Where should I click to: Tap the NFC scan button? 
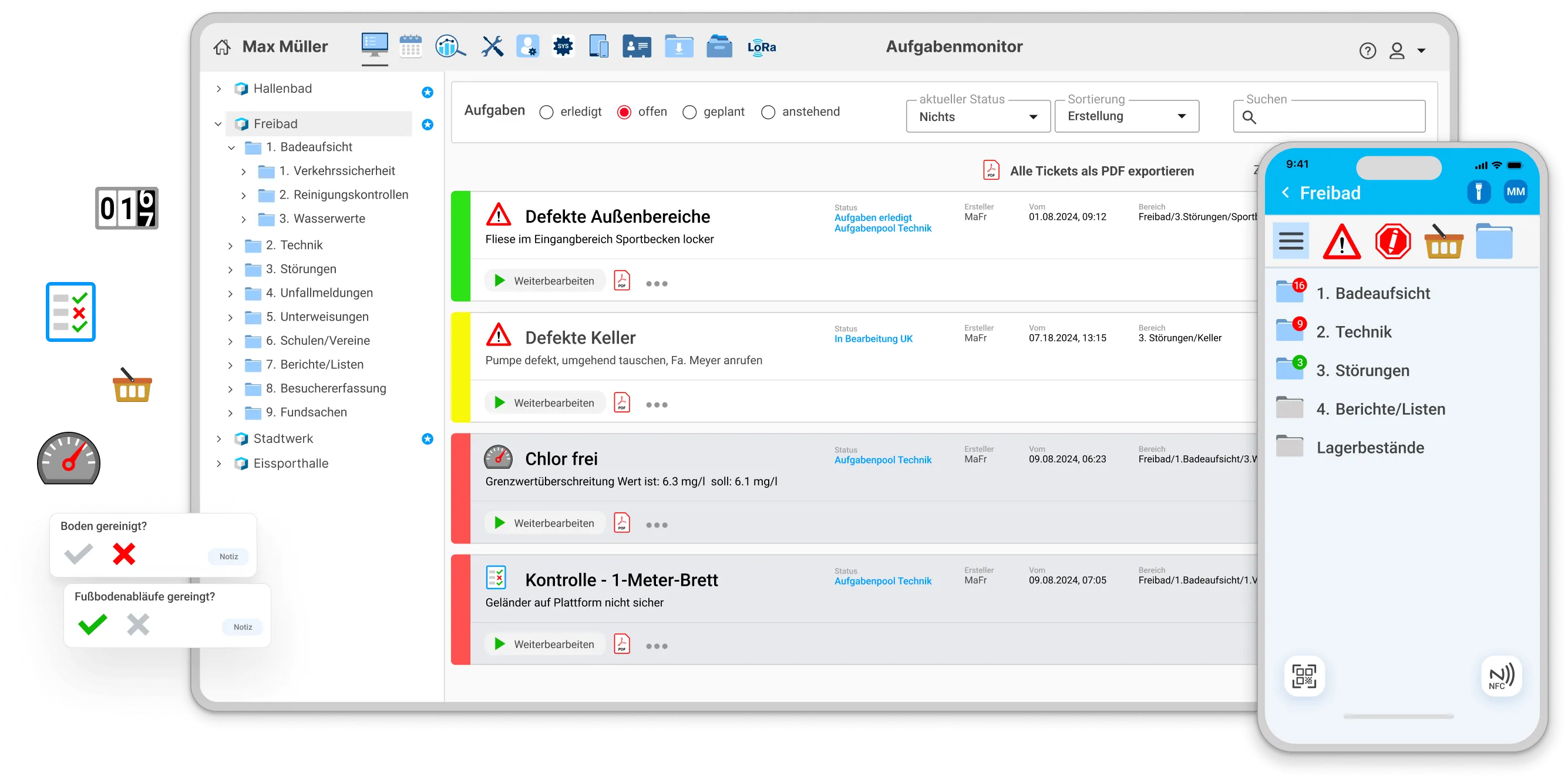(x=1501, y=676)
